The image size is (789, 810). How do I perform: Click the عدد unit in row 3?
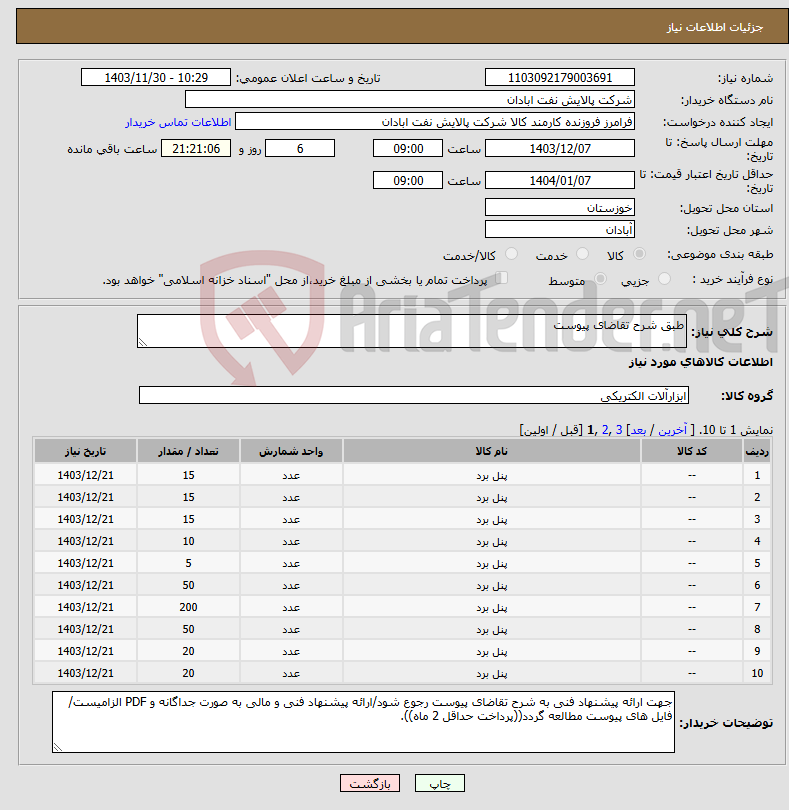(x=291, y=520)
